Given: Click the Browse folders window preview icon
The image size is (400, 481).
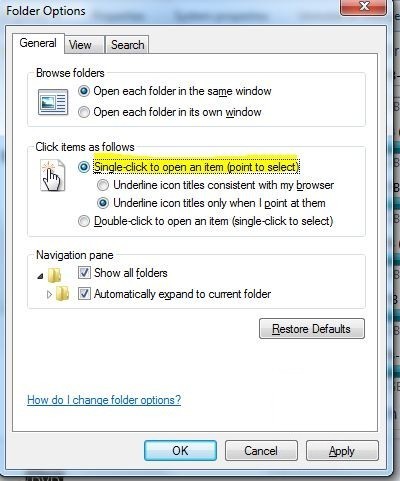Looking at the screenshot, I should [x=53, y=102].
